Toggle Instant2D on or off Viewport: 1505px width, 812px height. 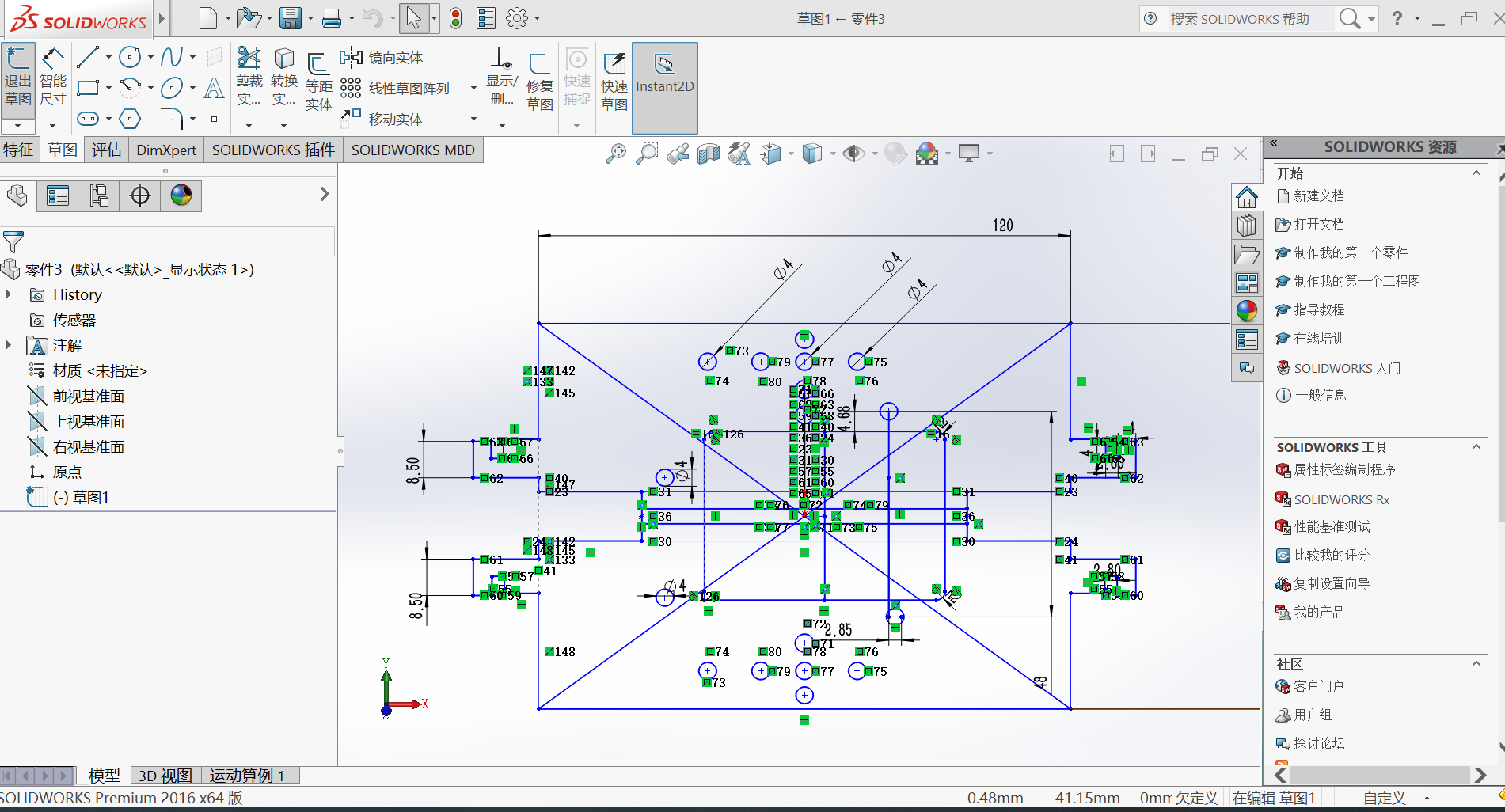click(665, 87)
